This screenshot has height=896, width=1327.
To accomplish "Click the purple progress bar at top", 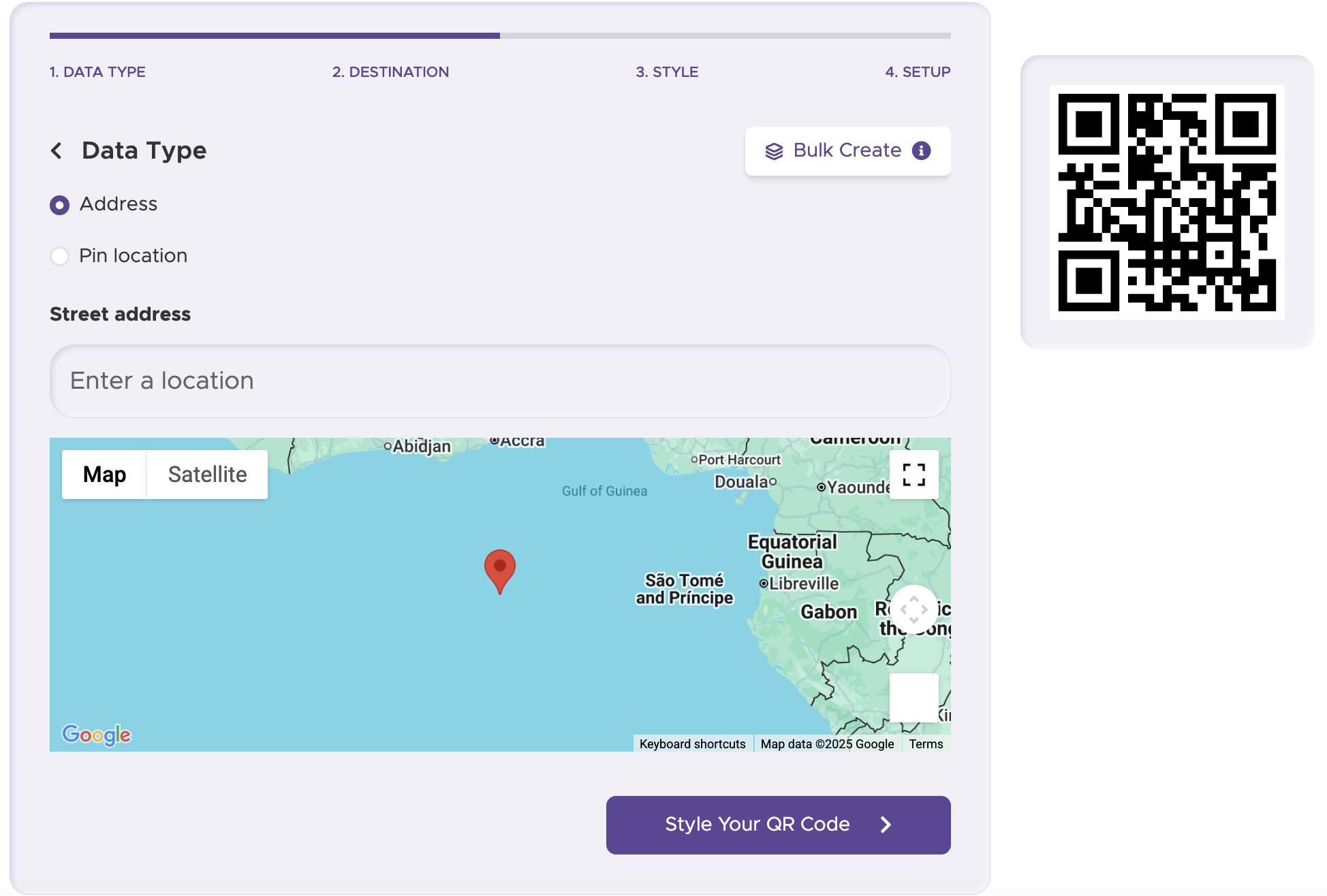I will (x=272, y=35).
